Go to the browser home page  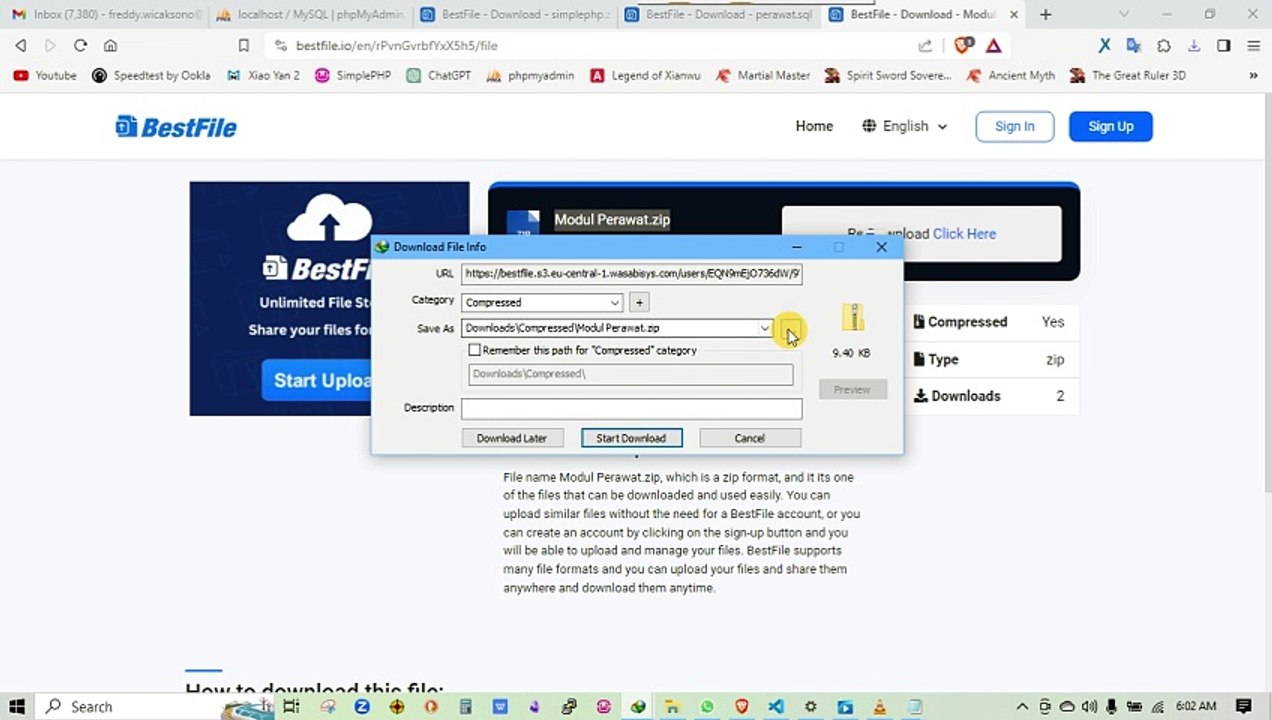(110, 45)
